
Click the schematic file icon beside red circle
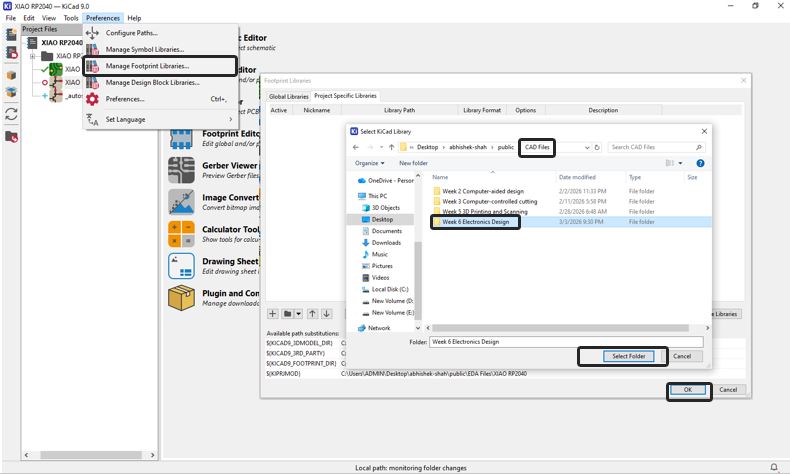click(56, 82)
